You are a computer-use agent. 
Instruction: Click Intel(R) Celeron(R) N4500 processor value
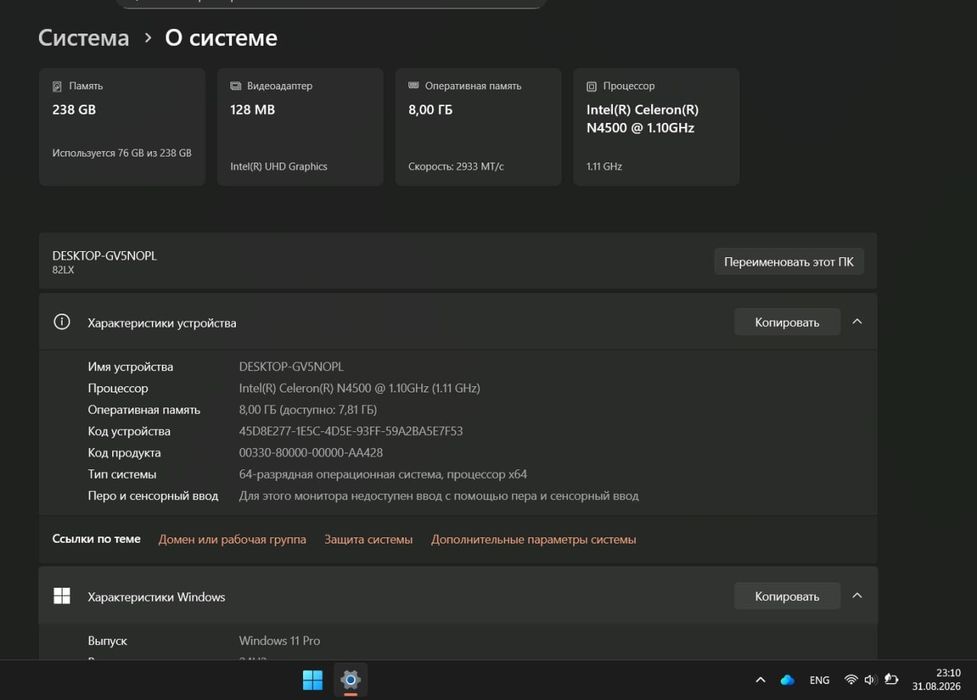tap(360, 388)
